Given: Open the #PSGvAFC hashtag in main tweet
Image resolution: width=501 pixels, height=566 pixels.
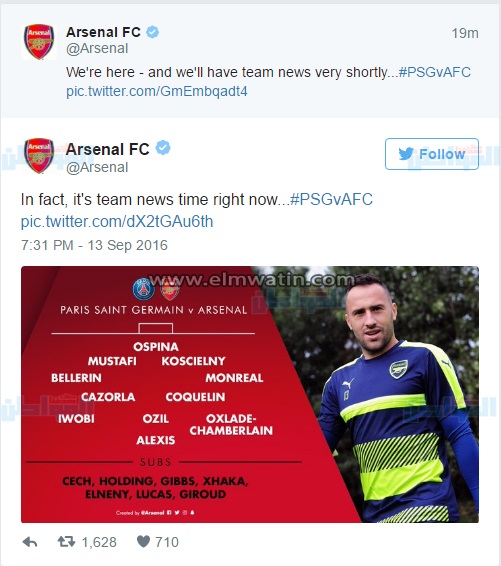Looking at the screenshot, I should pos(331,199).
